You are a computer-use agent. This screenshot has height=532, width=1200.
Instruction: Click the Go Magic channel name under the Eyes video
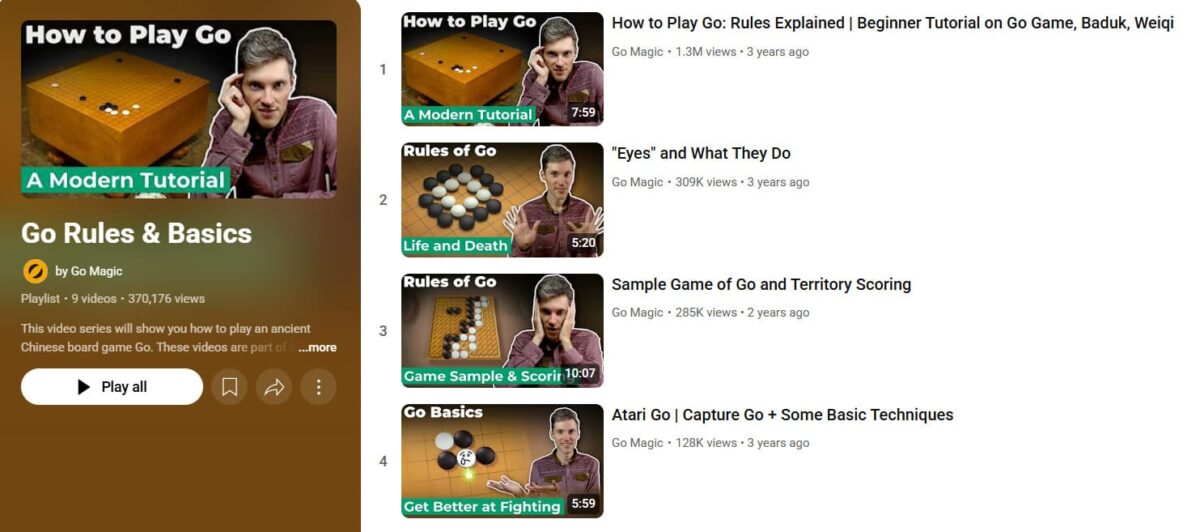click(638, 182)
